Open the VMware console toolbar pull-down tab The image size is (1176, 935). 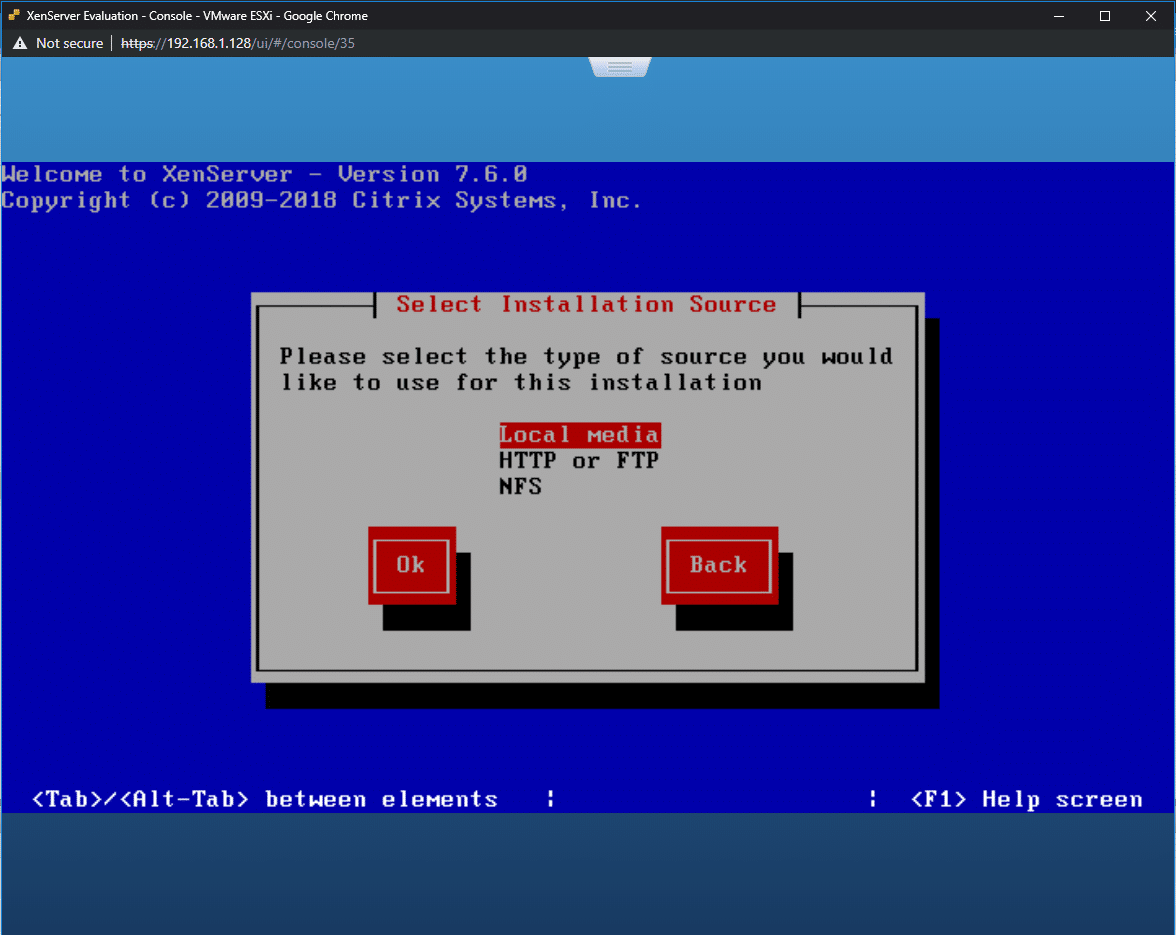620,67
